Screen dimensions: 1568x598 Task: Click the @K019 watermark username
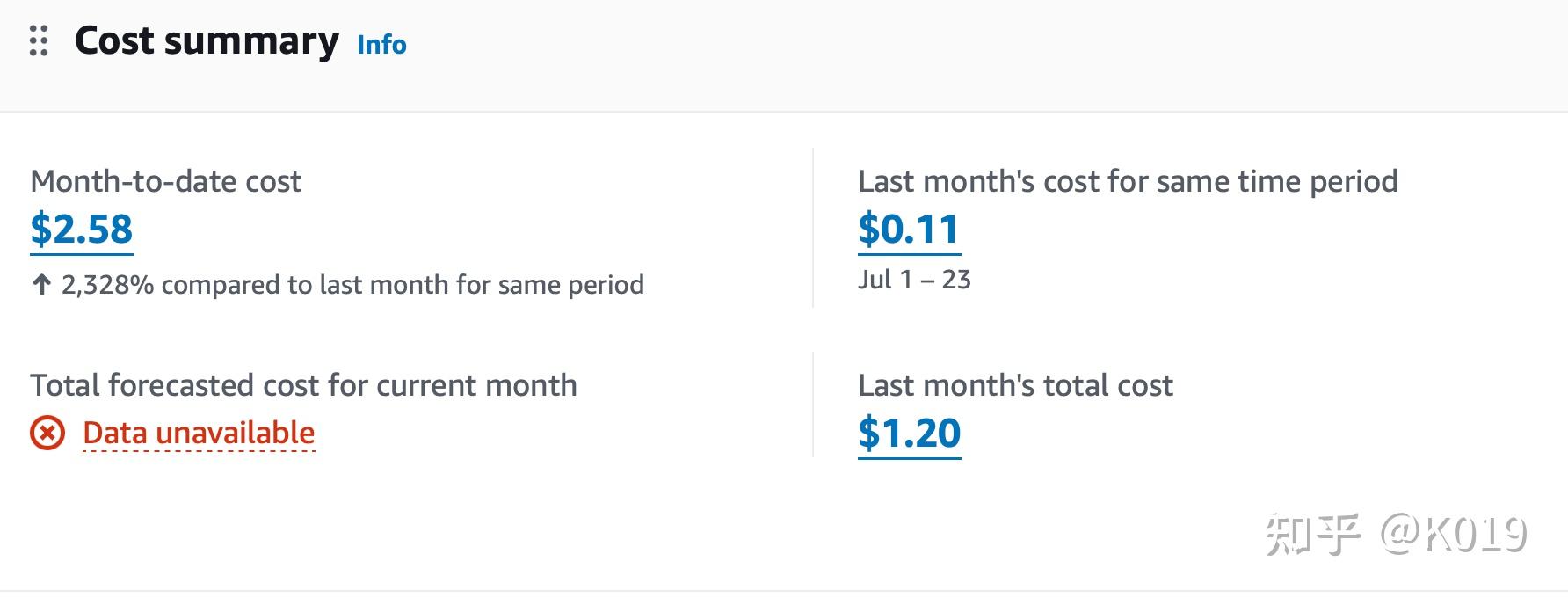coord(1454,534)
